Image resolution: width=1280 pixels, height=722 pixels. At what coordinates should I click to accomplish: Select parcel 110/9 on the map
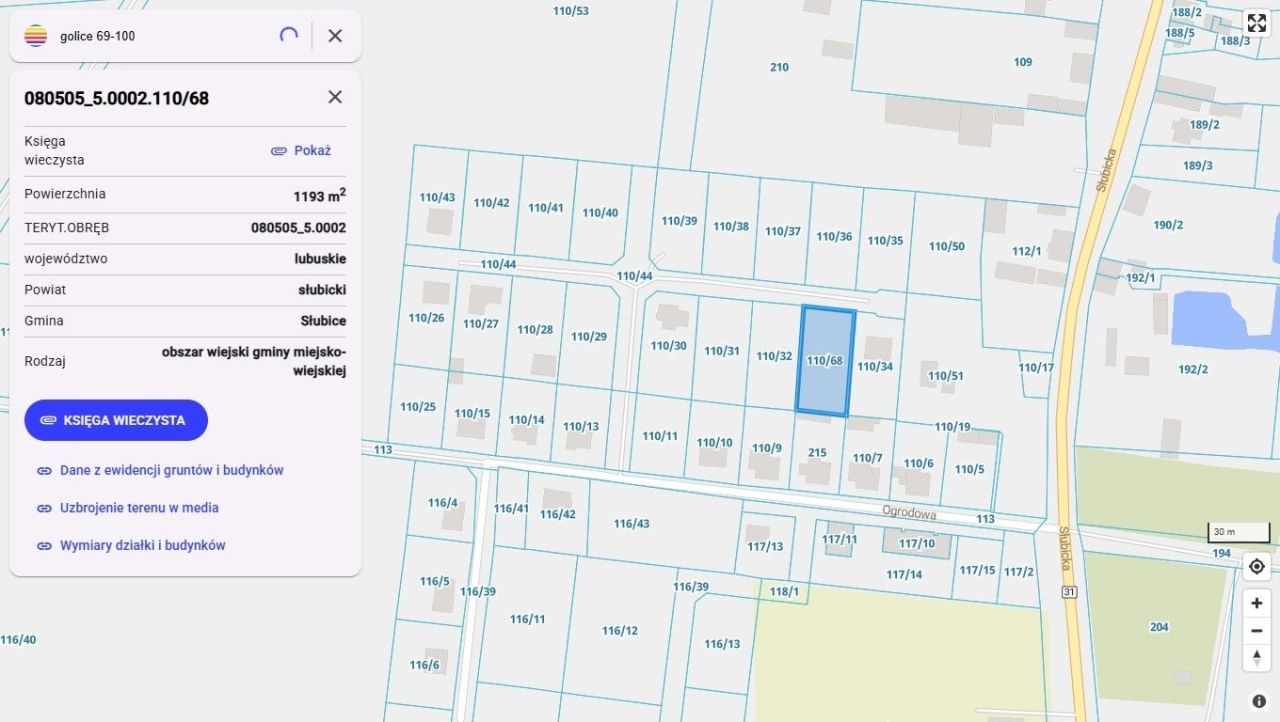[767, 448]
